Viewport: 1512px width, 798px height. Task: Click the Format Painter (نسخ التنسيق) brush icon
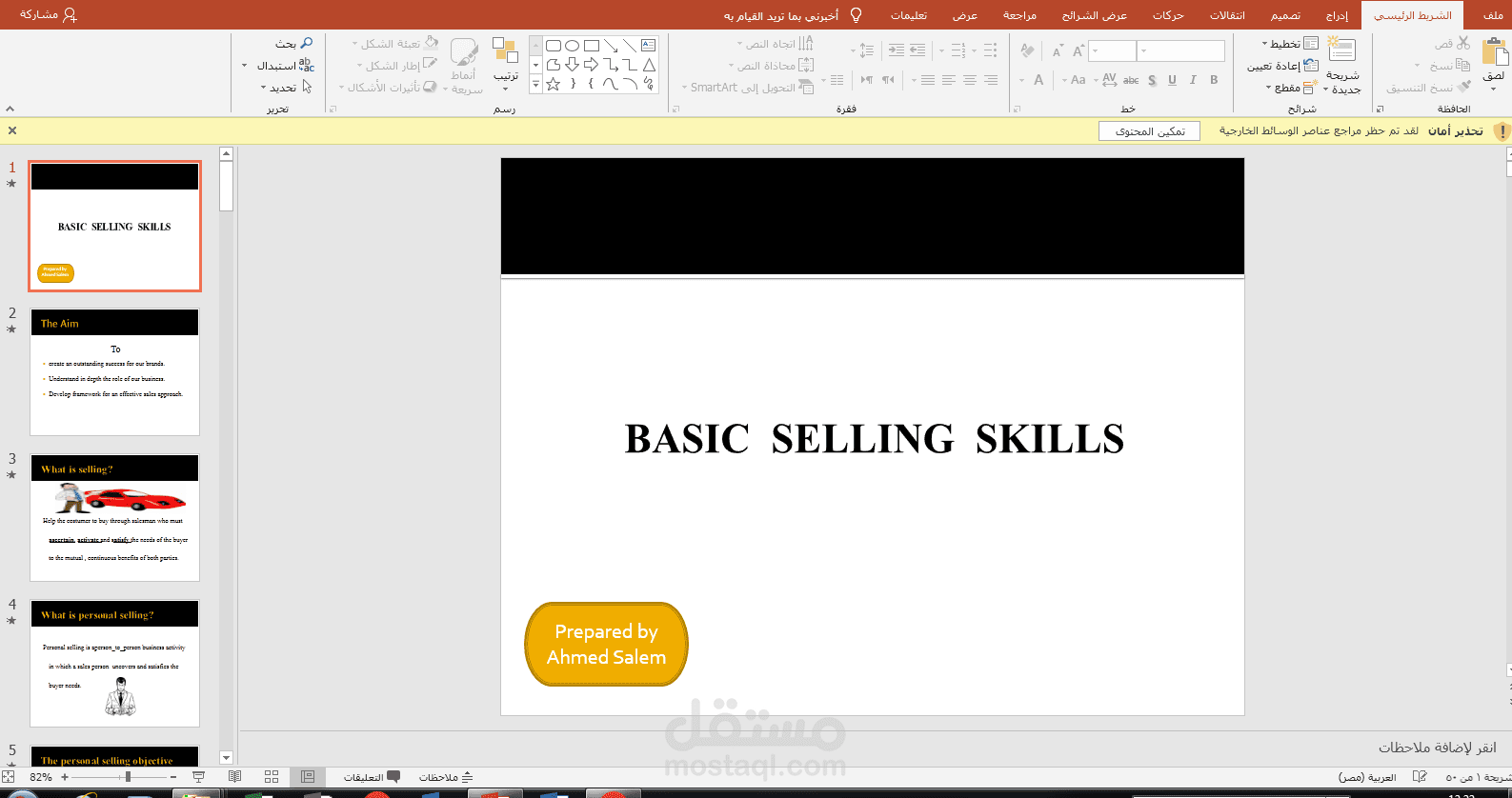coord(1462,88)
